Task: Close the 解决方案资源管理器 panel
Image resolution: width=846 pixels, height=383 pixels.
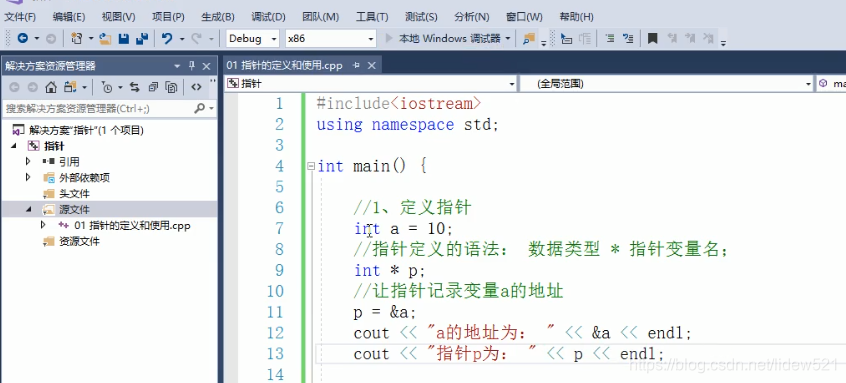Action: [206, 66]
